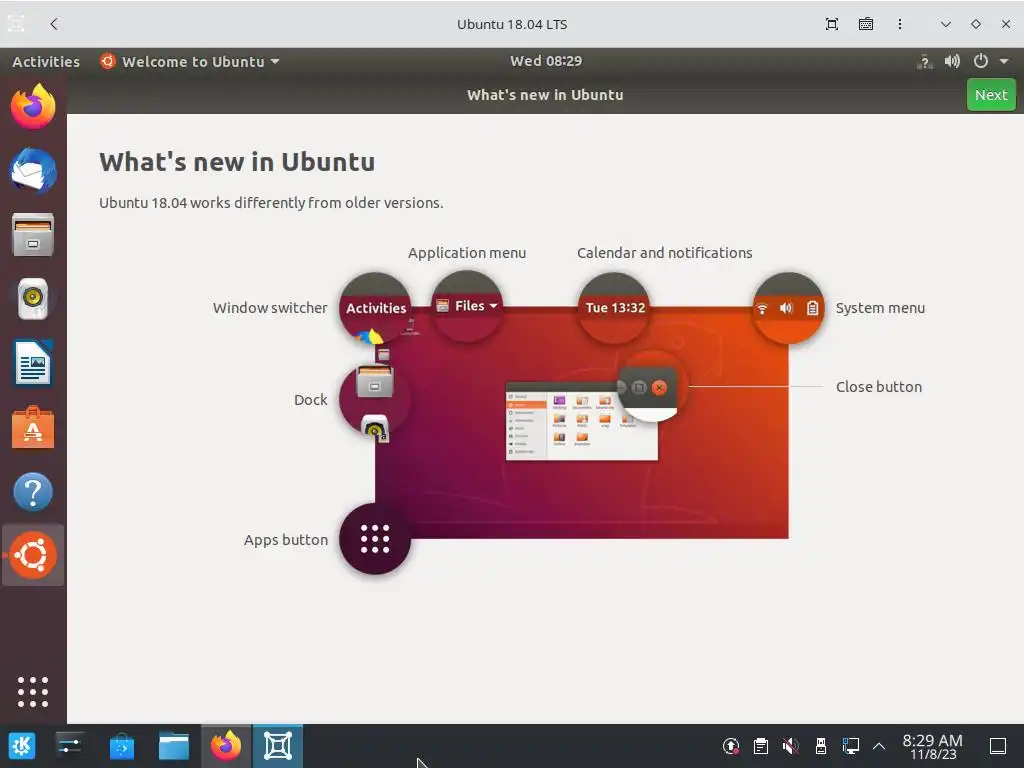Image resolution: width=1024 pixels, height=768 pixels.
Task: Click the "Calendar and notifications" label
Action: pyautogui.click(x=664, y=253)
